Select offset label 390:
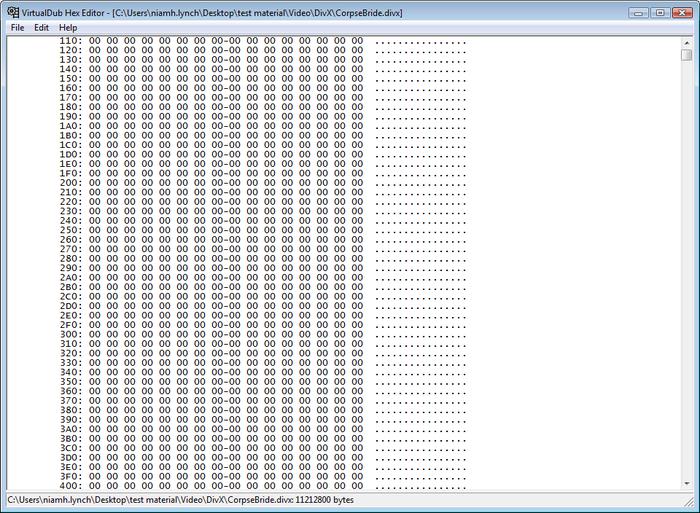700x513 pixels. (x=71, y=419)
